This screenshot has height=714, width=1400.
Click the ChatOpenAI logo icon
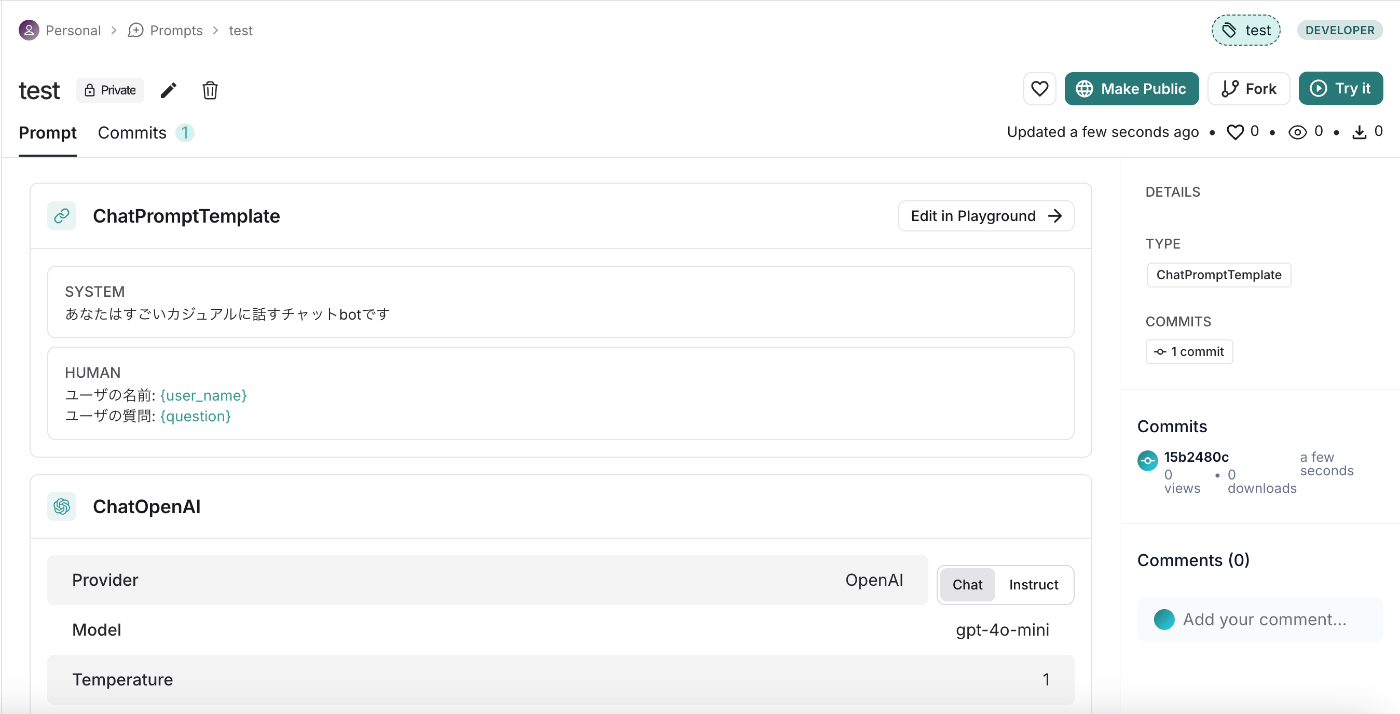[62, 507]
